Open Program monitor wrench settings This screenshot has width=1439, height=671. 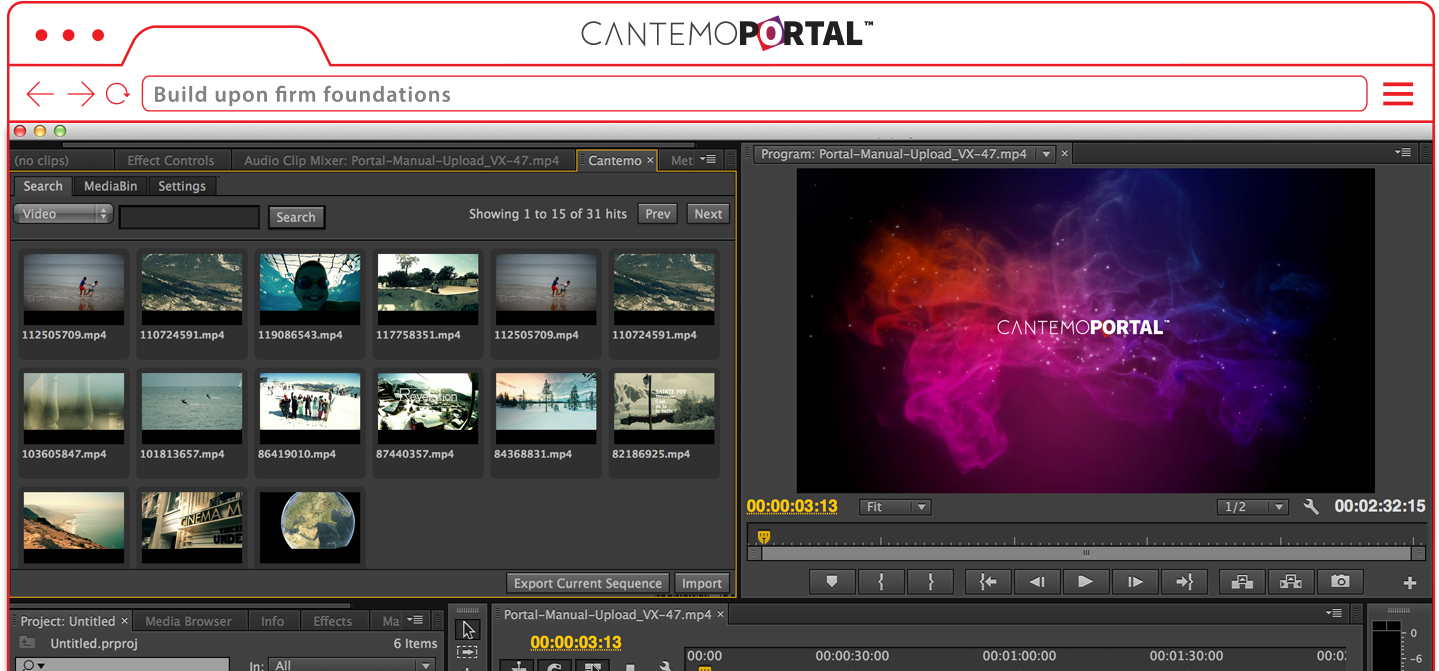(x=1311, y=507)
